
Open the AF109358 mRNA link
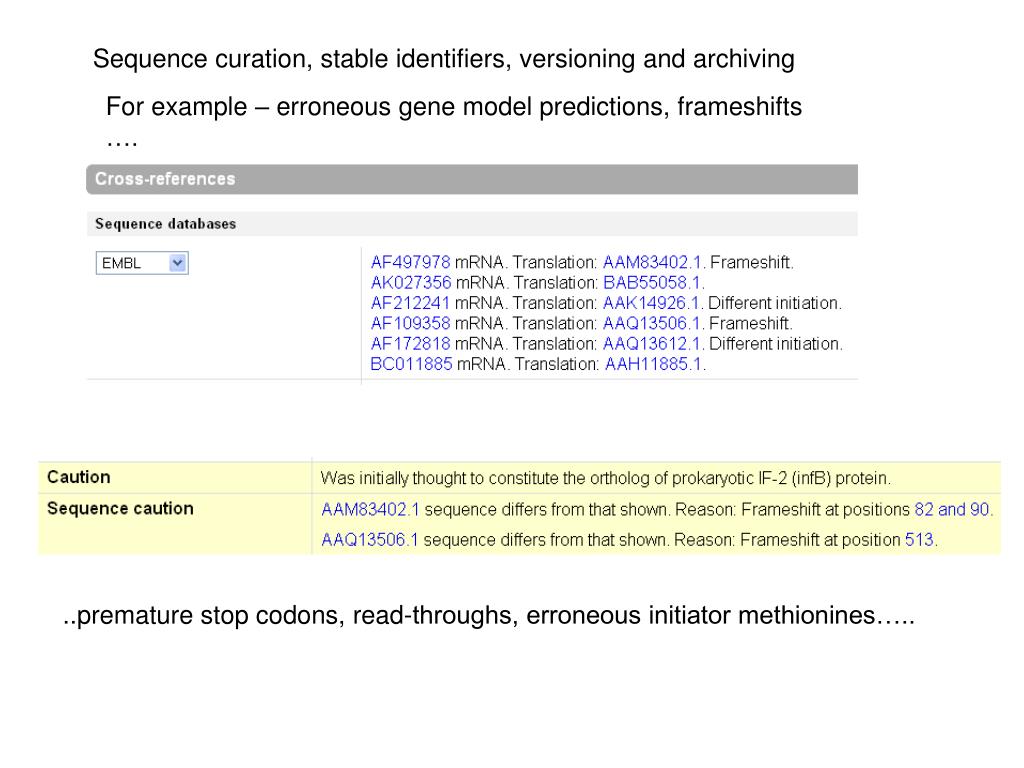(410, 323)
